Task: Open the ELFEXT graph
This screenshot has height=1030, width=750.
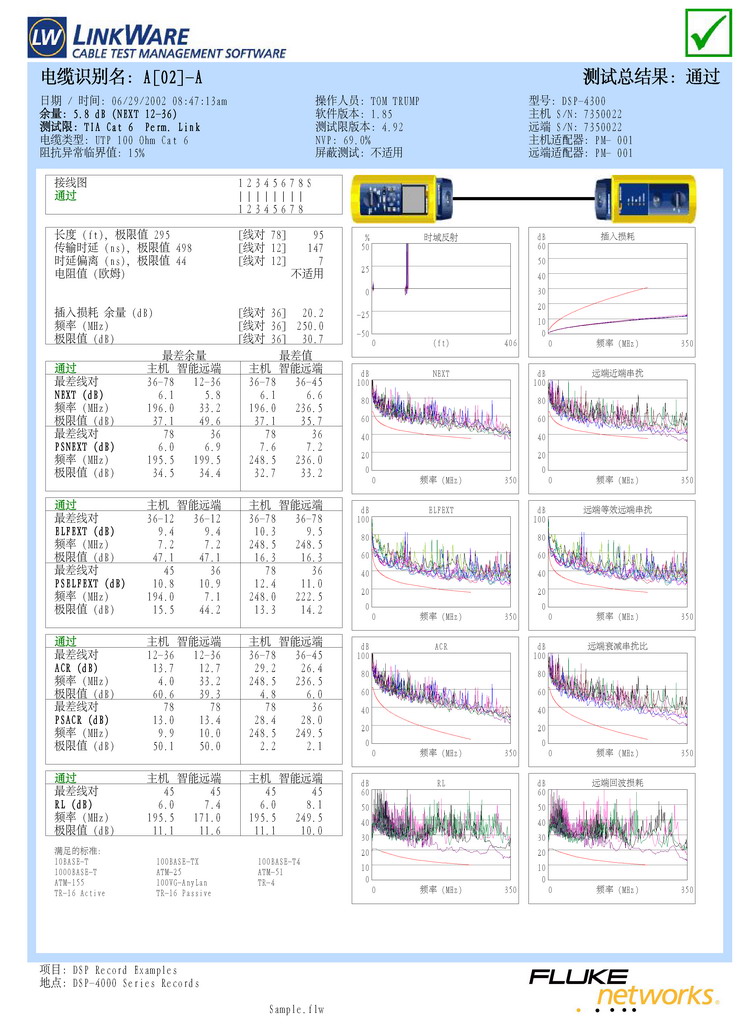Action: [x=440, y=562]
